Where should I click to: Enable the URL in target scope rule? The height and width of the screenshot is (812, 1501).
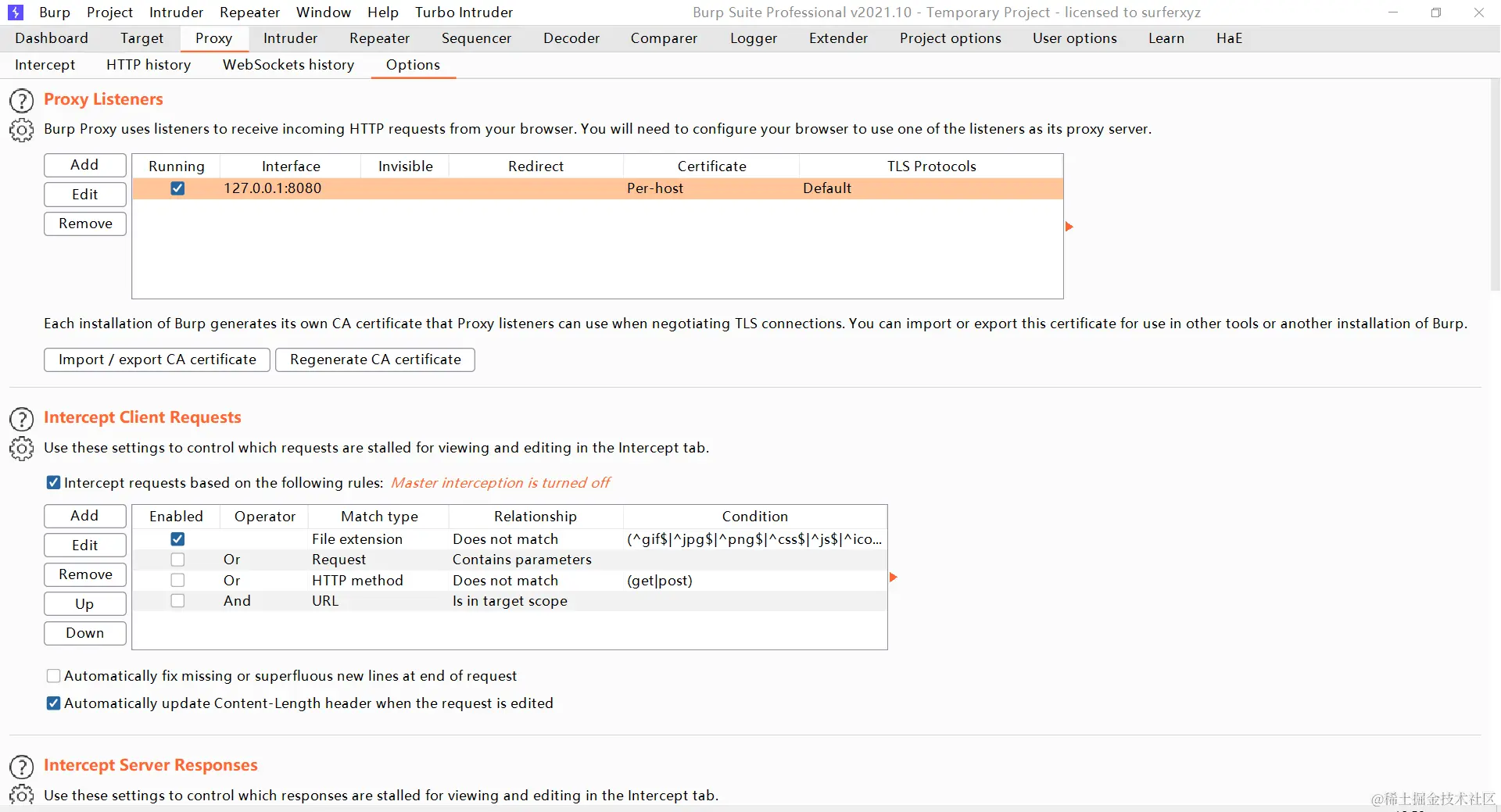click(177, 601)
